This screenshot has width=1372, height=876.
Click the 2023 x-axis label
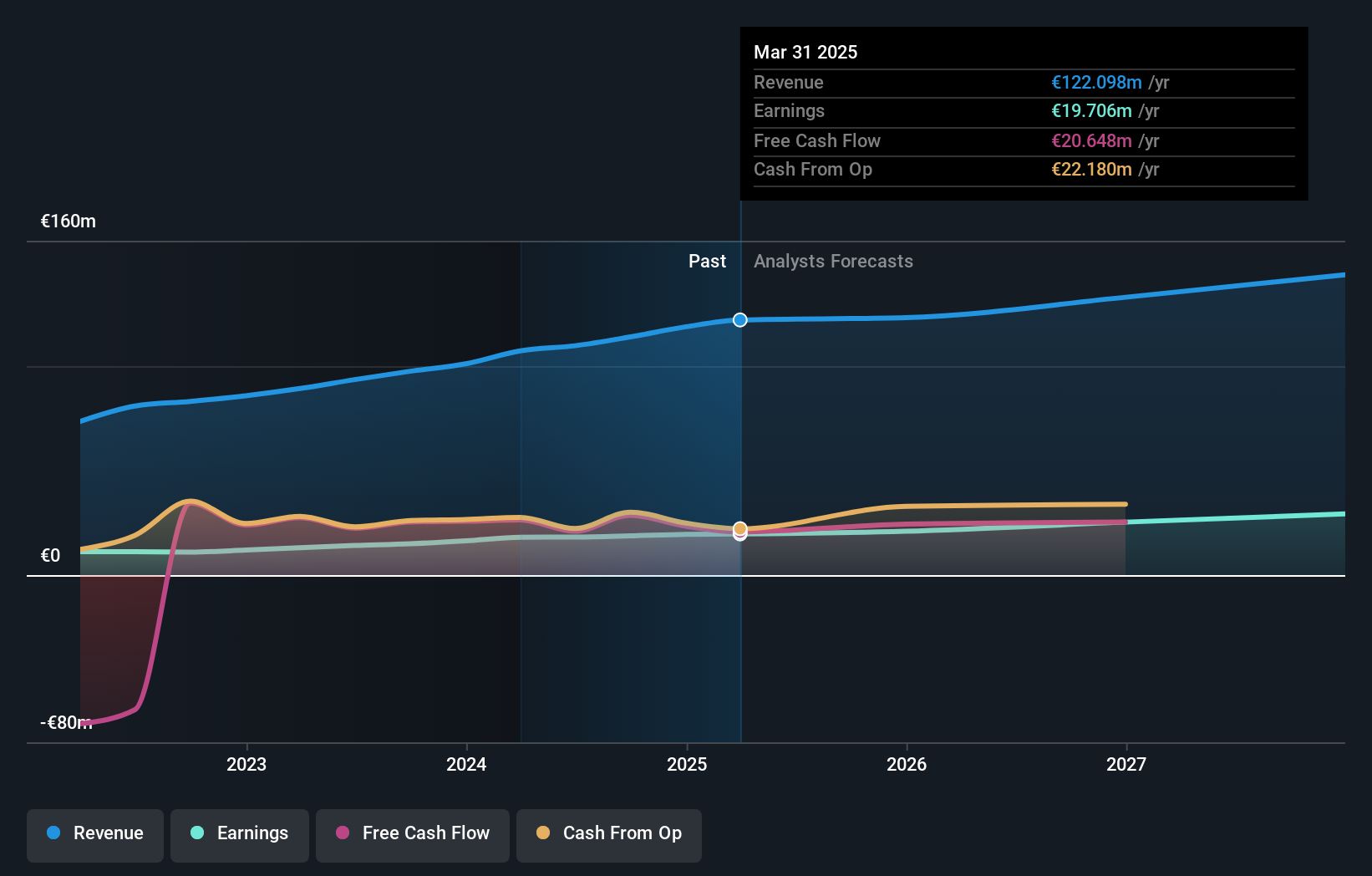246,765
